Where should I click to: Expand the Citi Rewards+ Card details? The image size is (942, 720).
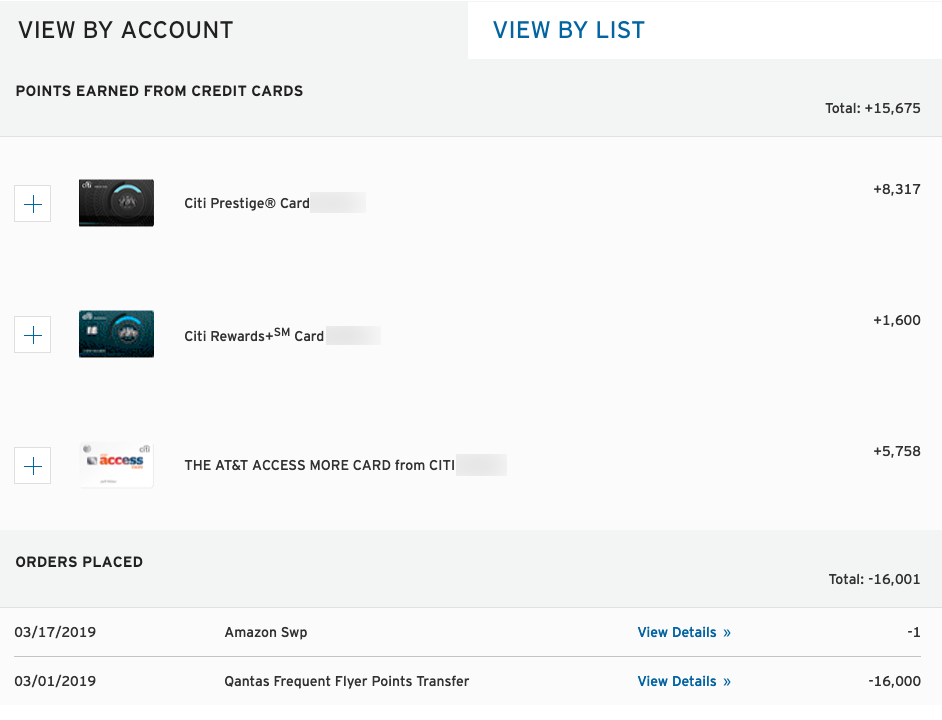point(33,335)
